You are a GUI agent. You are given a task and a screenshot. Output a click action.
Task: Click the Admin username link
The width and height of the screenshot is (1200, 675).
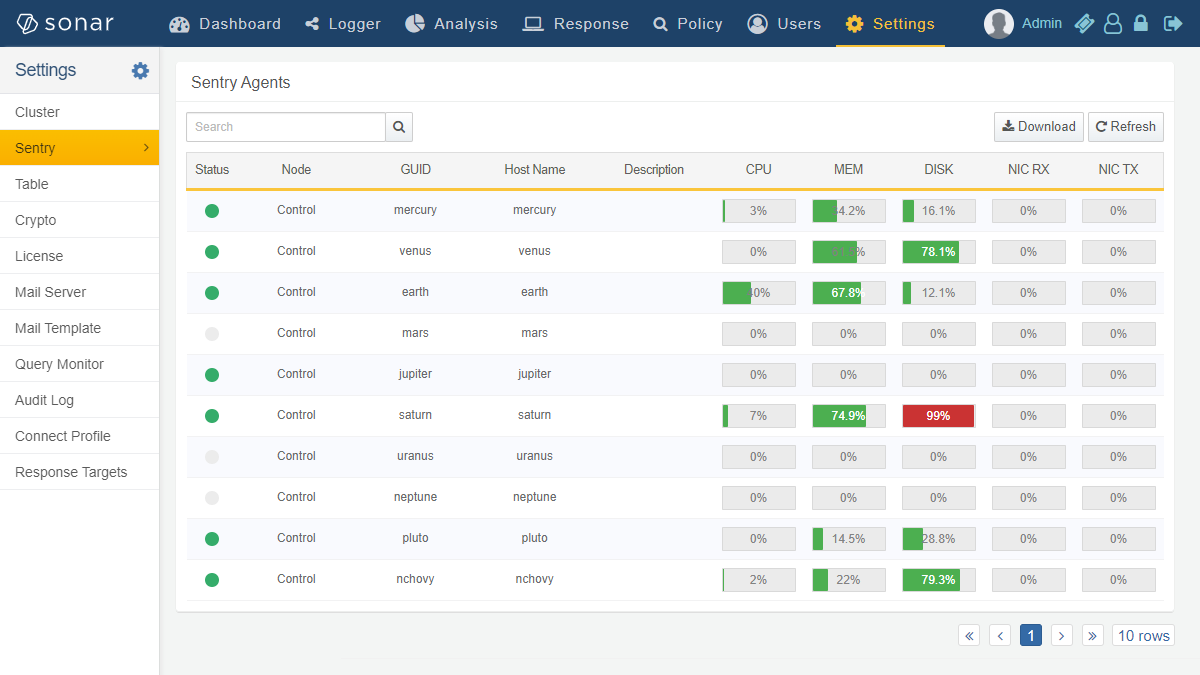(x=1042, y=23)
